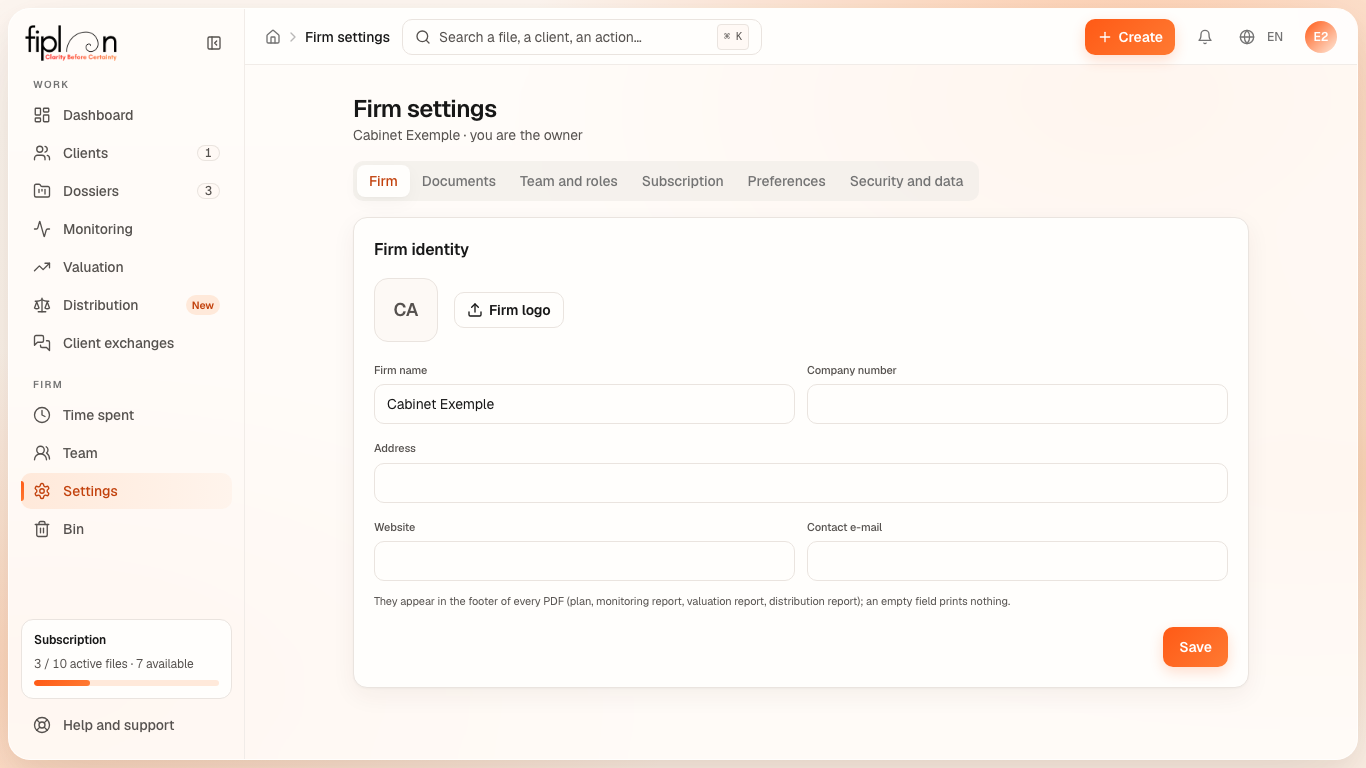This screenshot has height=768, width=1366.
Task: Click the Firm settings breadcrumb text
Action: pos(347,37)
